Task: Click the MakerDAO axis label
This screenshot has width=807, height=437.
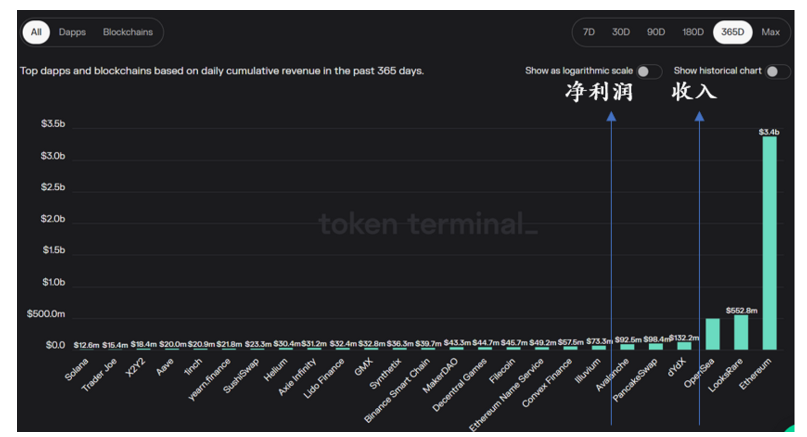Action: 440,376
